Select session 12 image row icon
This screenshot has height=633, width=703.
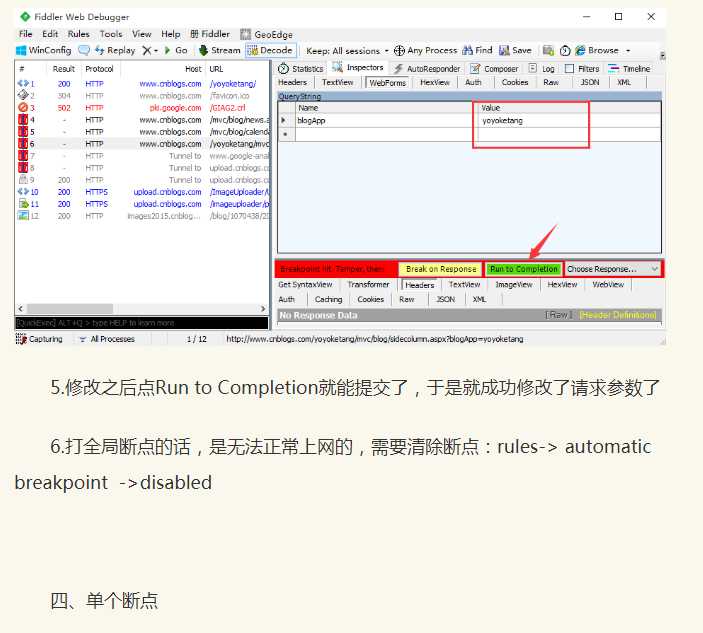22,216
